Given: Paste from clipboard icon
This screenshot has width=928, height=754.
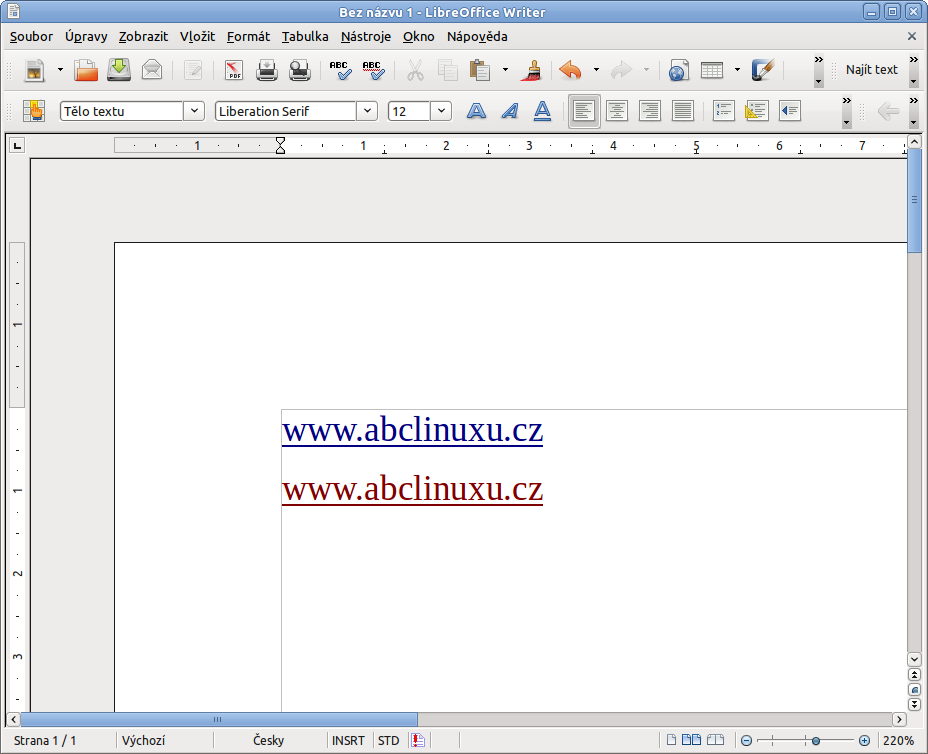Looking at the screenshot, I should (x=480, y=70).
